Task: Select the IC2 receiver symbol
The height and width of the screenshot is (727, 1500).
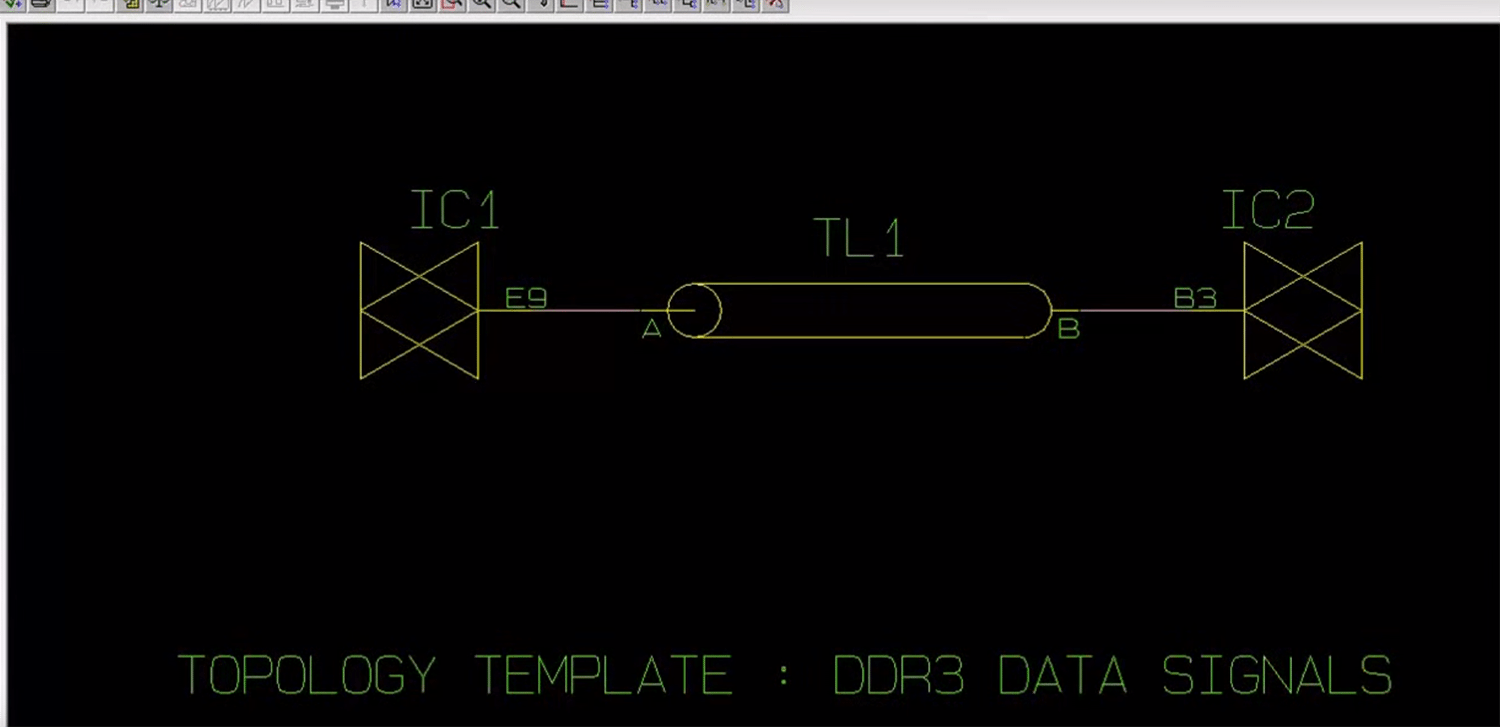Action: [1302, 310]
